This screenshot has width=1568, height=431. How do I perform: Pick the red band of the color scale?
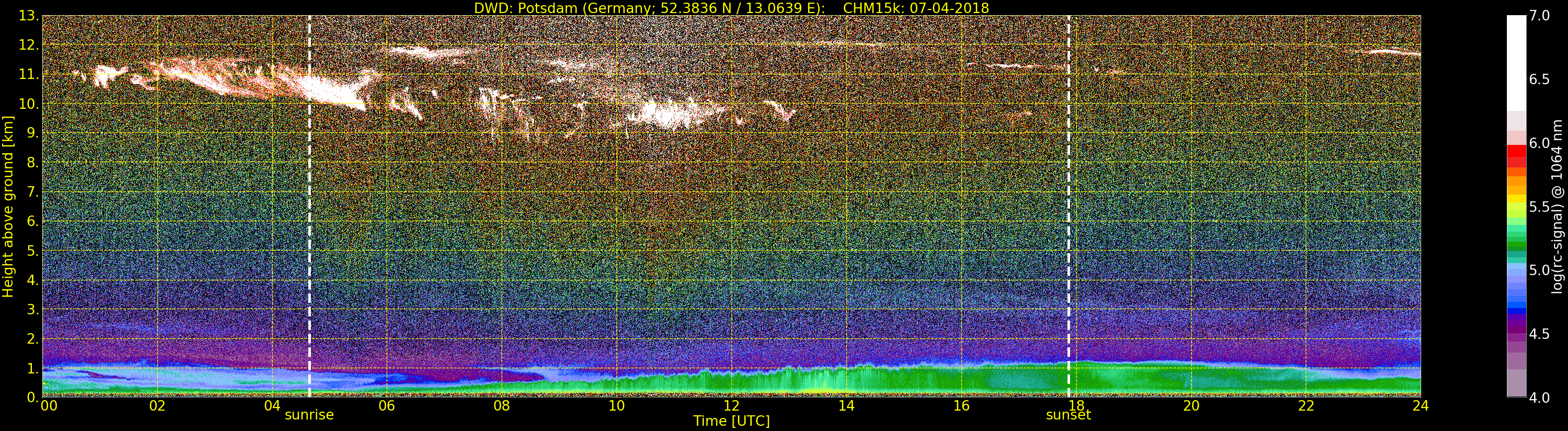[1516, 150]
